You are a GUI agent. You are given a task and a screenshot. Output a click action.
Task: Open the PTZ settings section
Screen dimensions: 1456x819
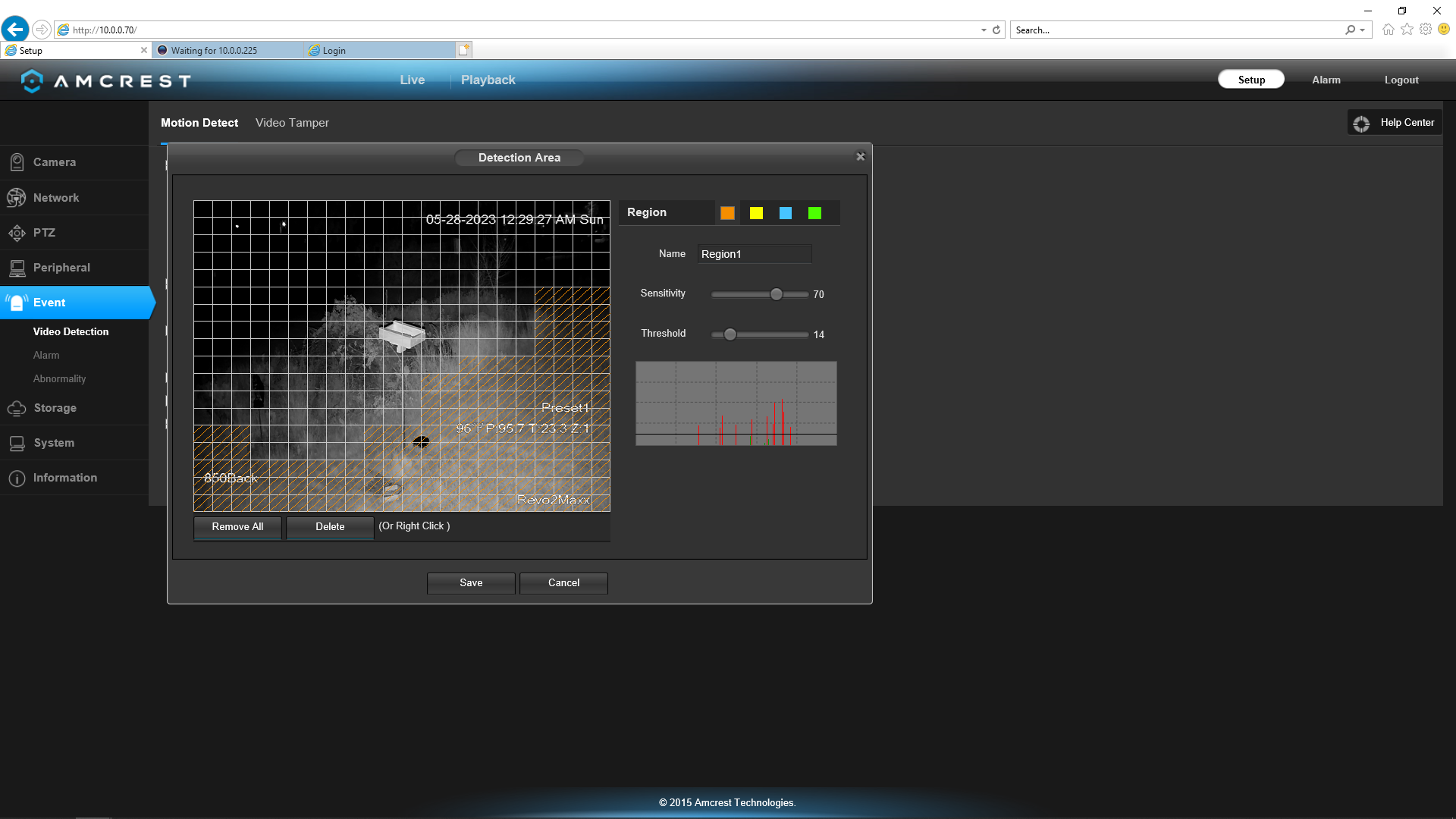74,233
